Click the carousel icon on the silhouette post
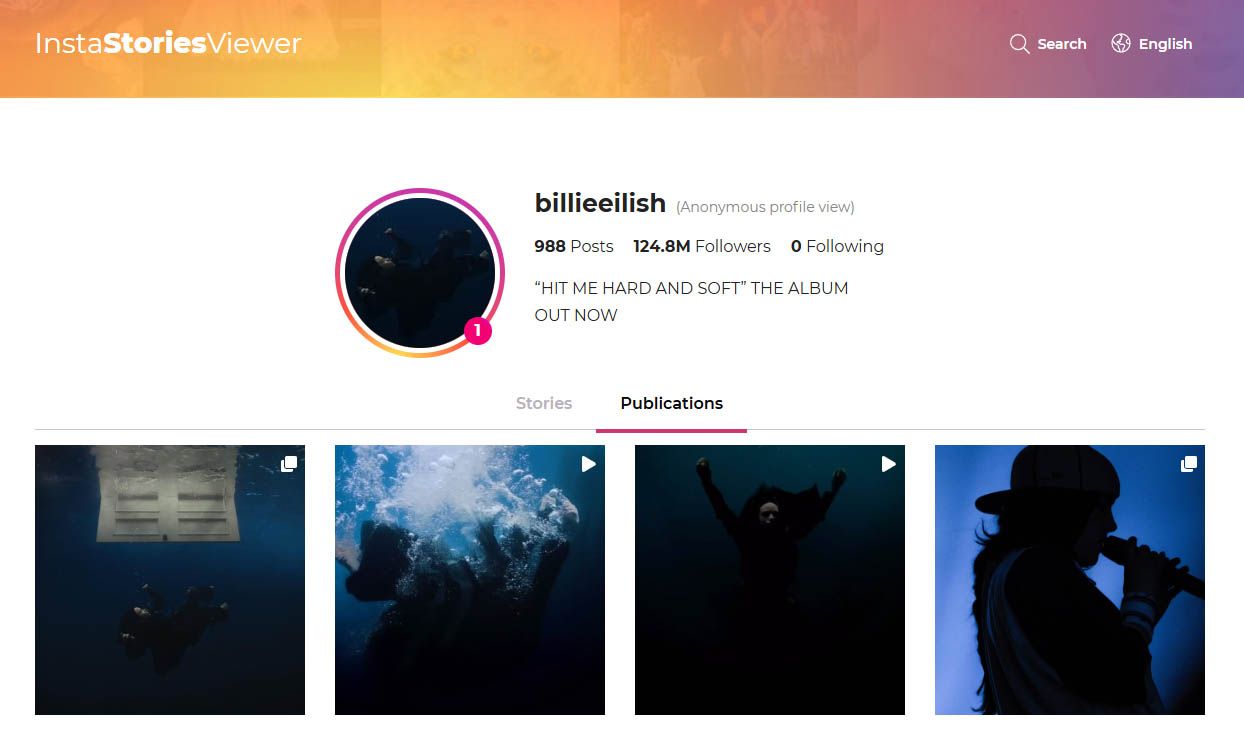Viewport: 1244px width, 732px height. (x=1188, y=464)
